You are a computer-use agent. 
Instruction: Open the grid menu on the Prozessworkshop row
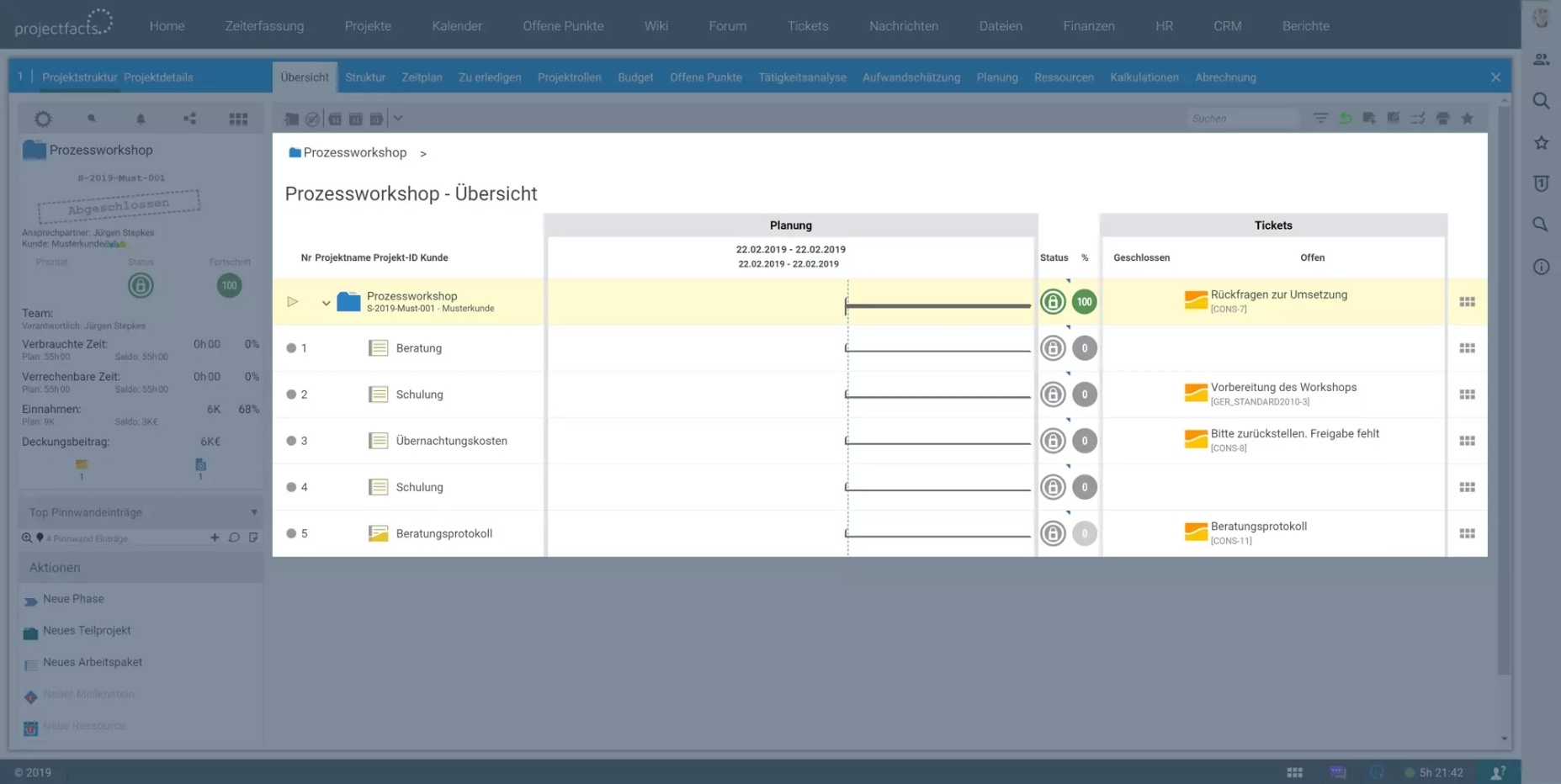click(x=1467, y=302)
